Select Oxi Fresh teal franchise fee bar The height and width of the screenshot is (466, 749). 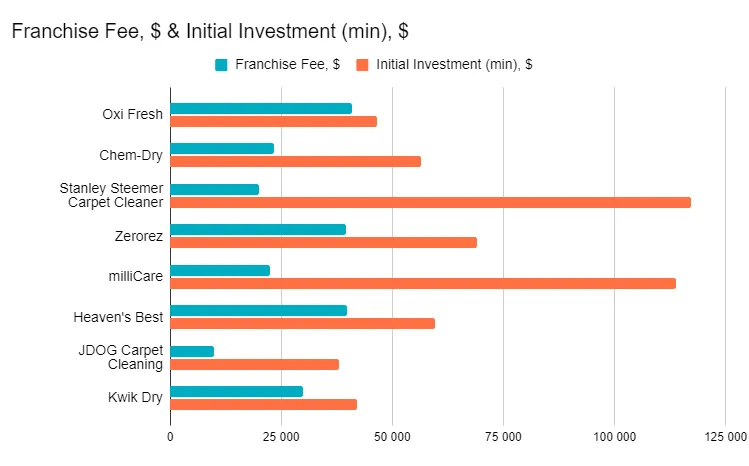[x=260, y=108]
